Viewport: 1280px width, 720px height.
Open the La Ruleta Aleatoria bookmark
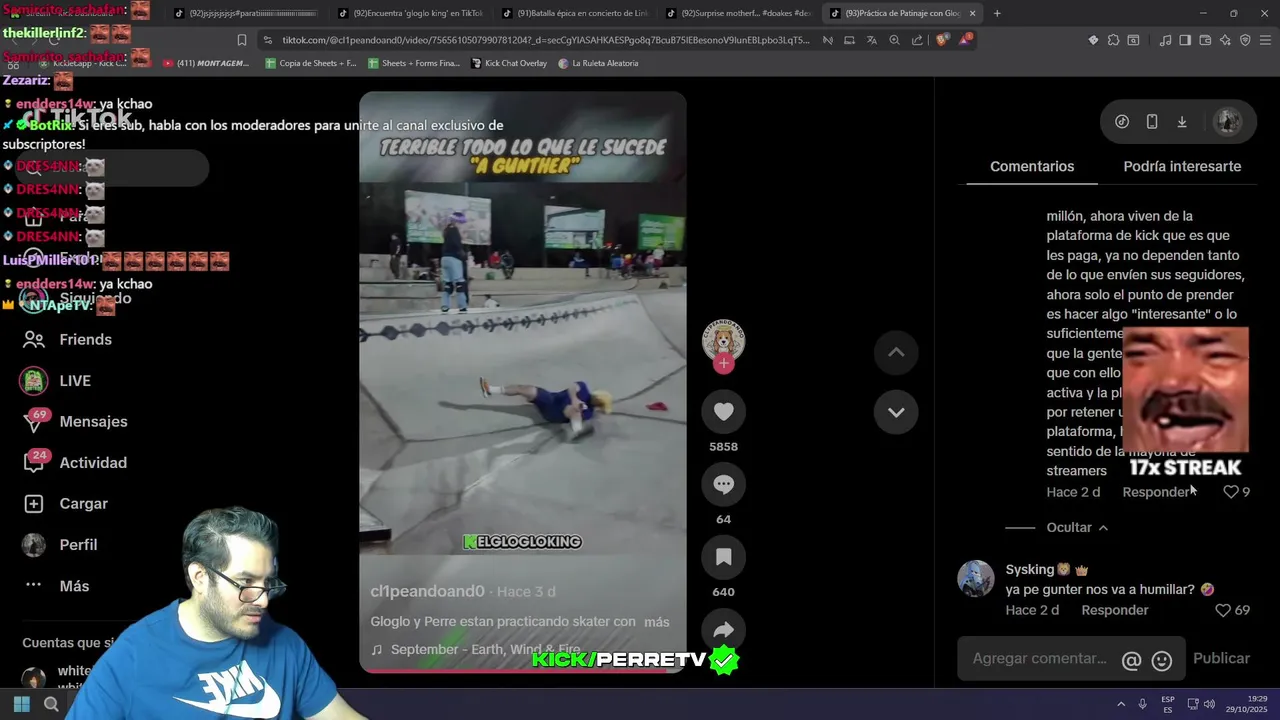click(598, 63)
